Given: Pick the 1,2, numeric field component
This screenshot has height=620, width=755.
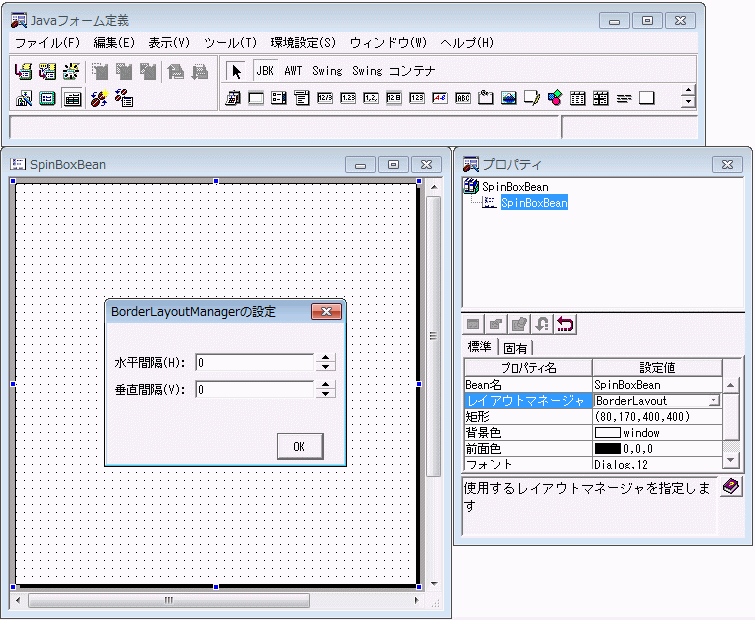Looking at the screenshot, I should click(x=371, y=98).
